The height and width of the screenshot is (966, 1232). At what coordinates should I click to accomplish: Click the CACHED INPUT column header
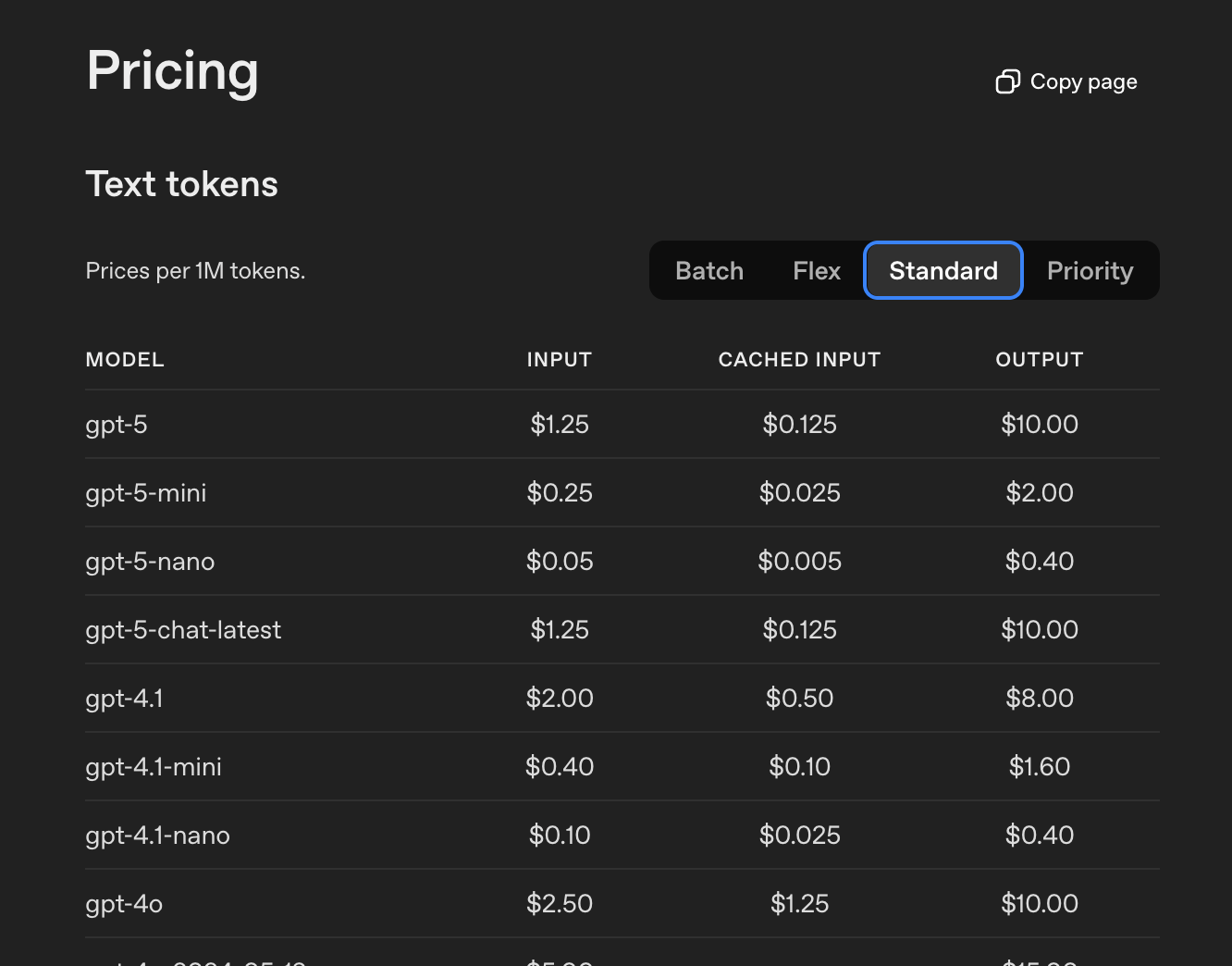tap(799, 360)
